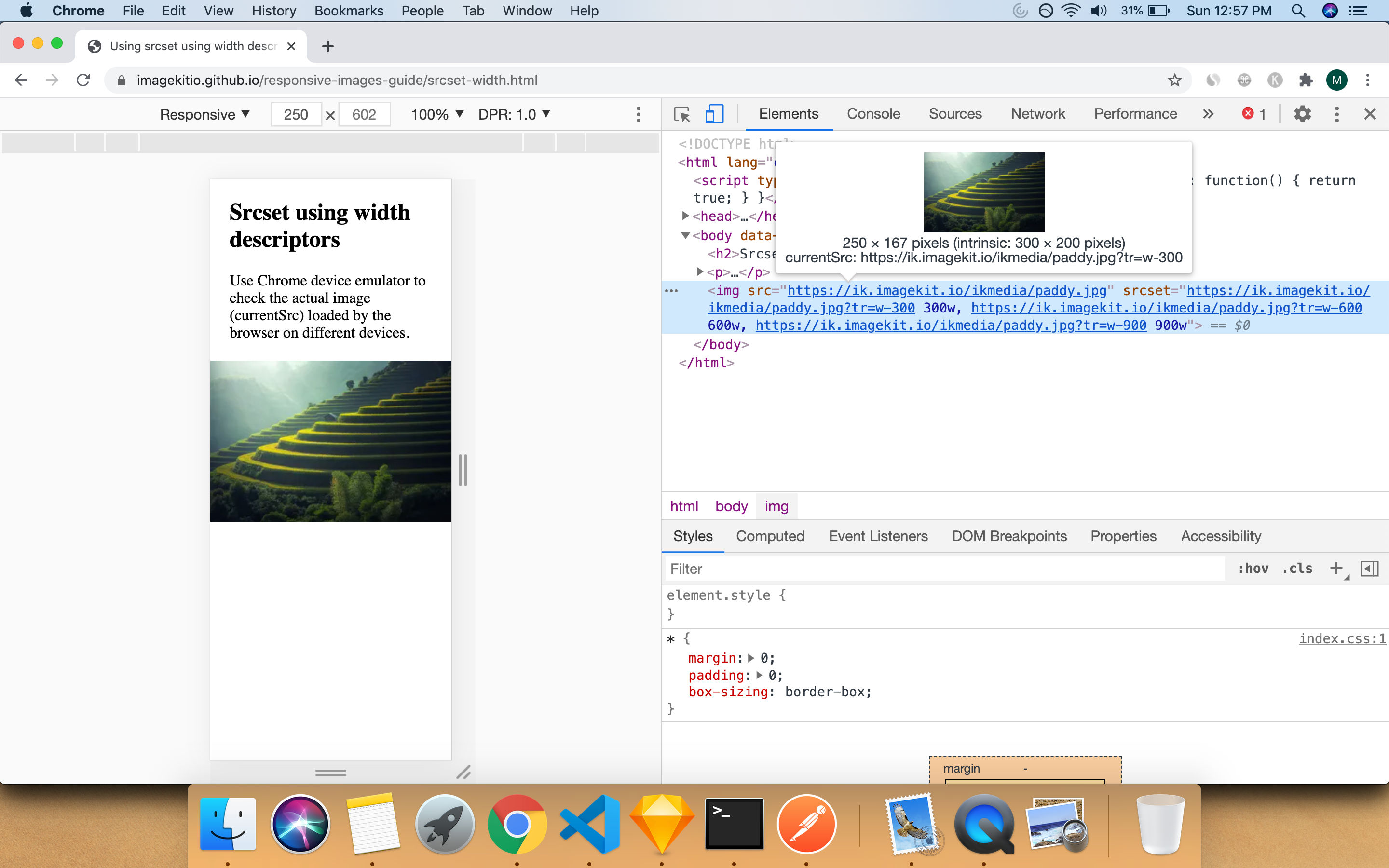This screenshot has height=868, width=1389.
Task: Expand the head element tree node
Action: coord(685,216)
